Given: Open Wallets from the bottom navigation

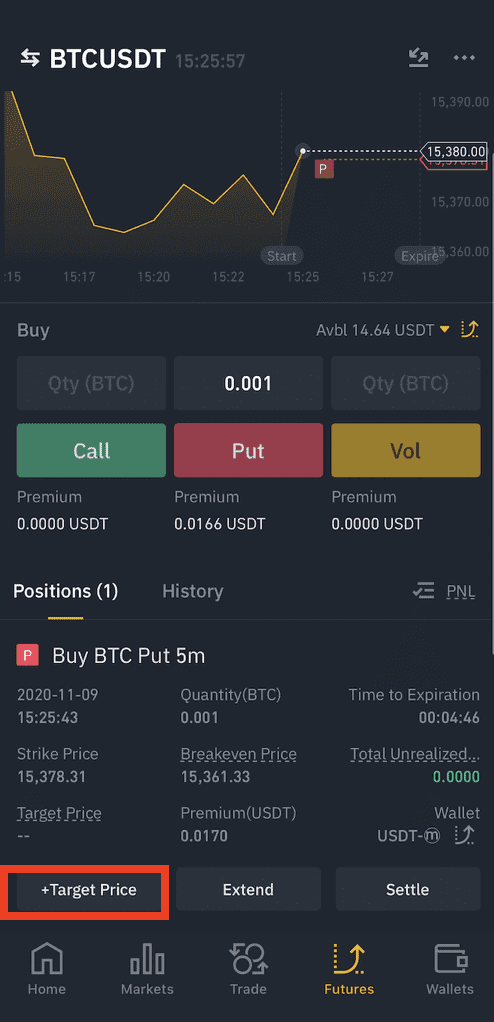Looking at the screenshot, I should click(450, 969).
